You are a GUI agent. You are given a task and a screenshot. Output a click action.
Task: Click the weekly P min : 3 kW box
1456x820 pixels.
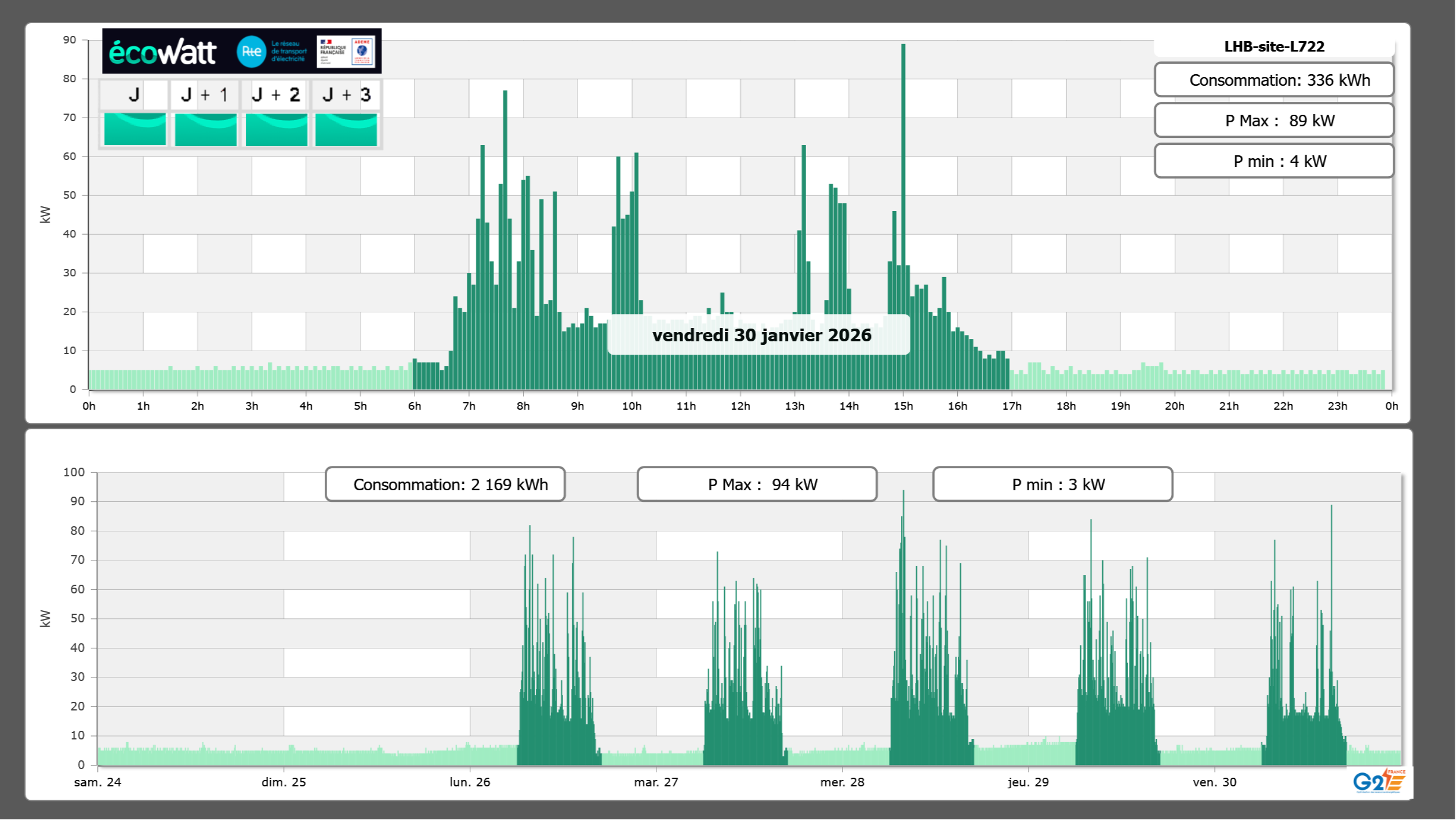click(x=1052, y=484)
